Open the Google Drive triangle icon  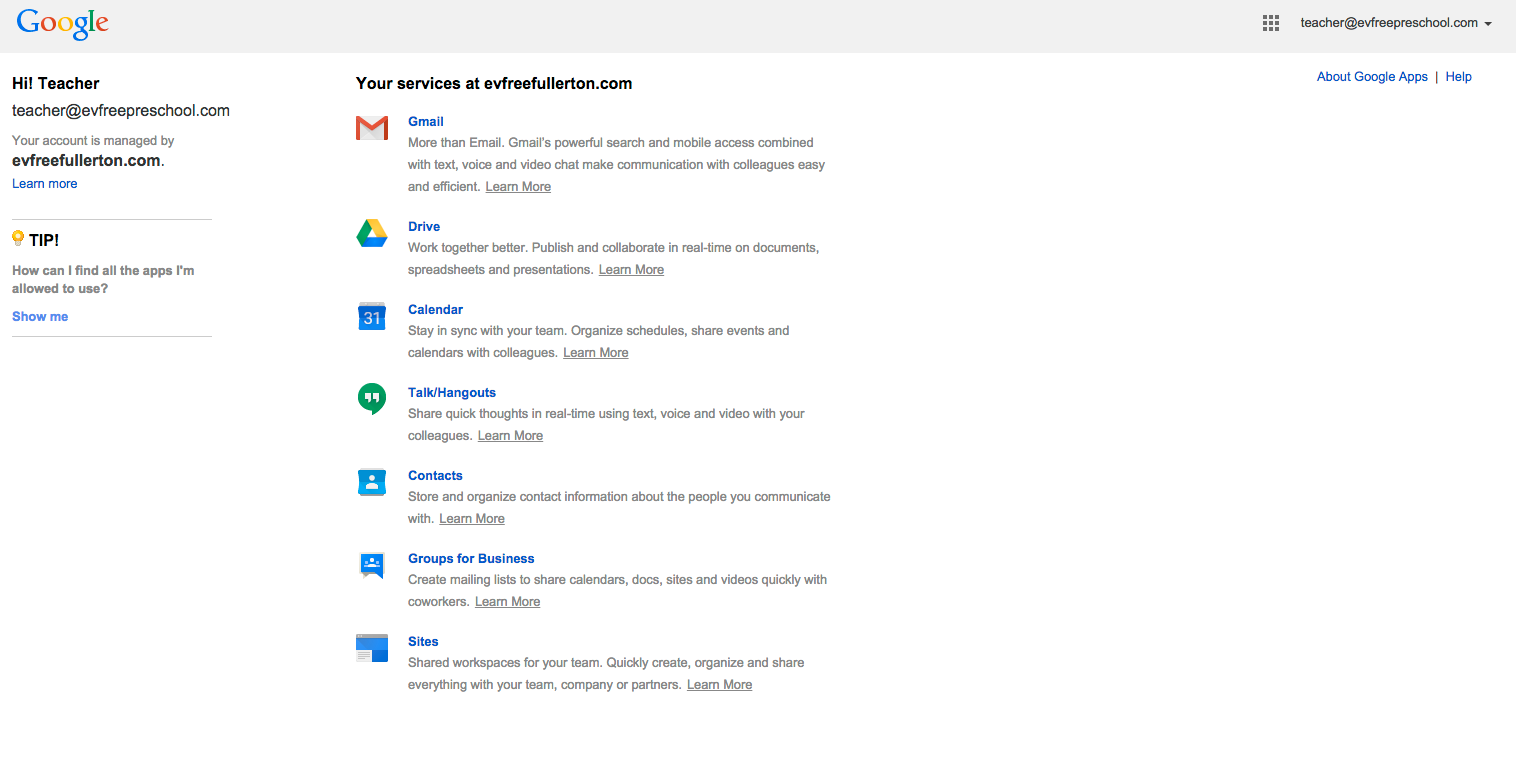tap(372, 233)
